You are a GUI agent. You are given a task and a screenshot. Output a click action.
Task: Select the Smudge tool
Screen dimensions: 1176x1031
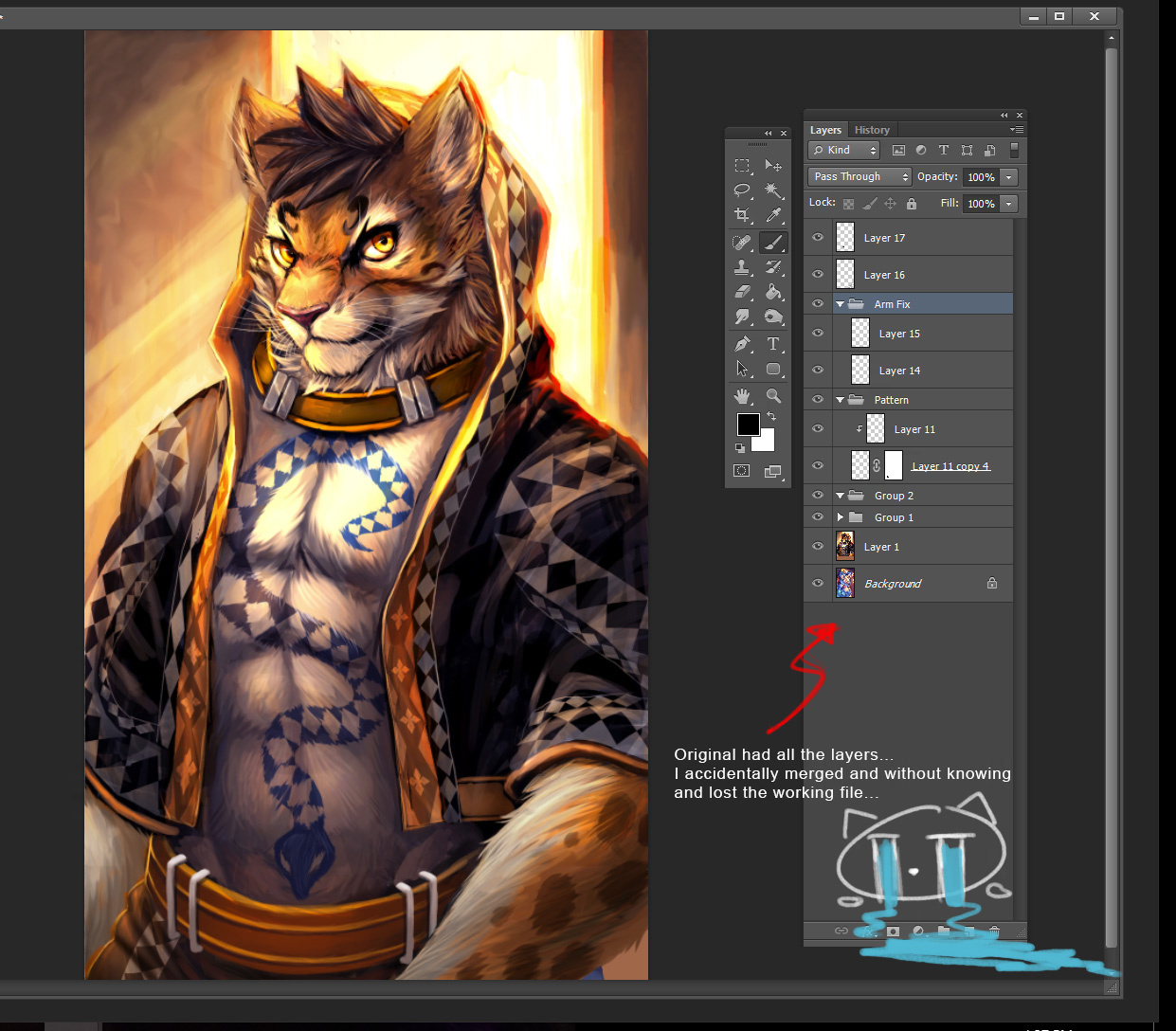(743, 317)
